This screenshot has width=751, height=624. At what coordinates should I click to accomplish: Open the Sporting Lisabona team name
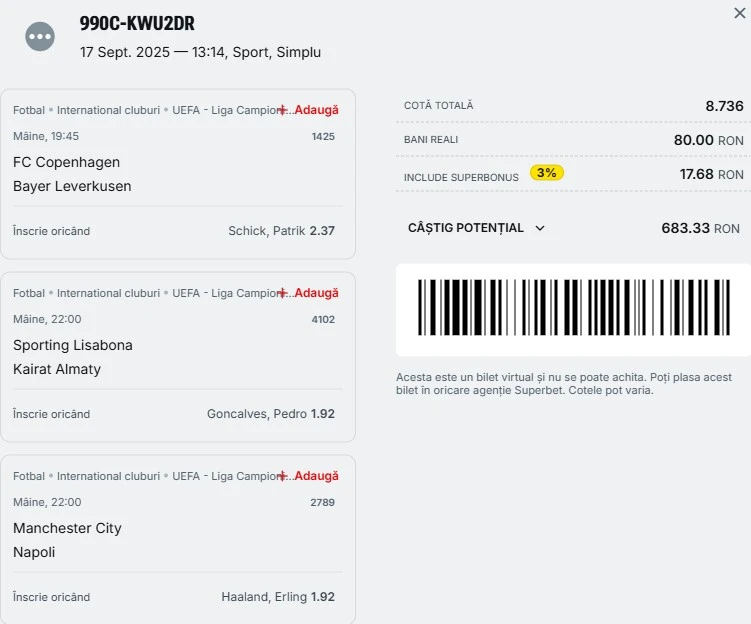(x=73, y=345)
